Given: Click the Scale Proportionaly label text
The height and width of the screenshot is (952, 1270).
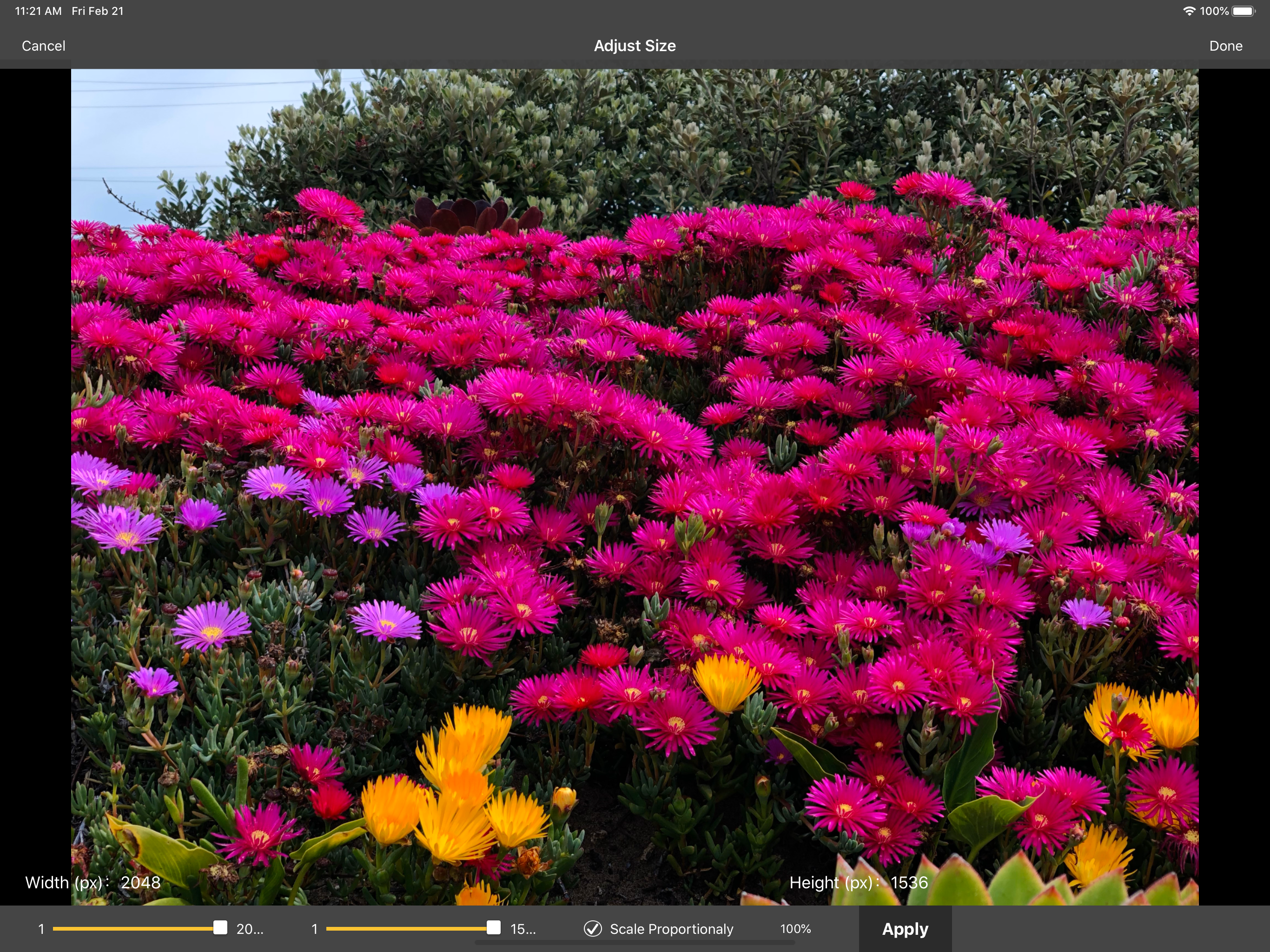Looking at the screenshot, I should click(671, 928).
